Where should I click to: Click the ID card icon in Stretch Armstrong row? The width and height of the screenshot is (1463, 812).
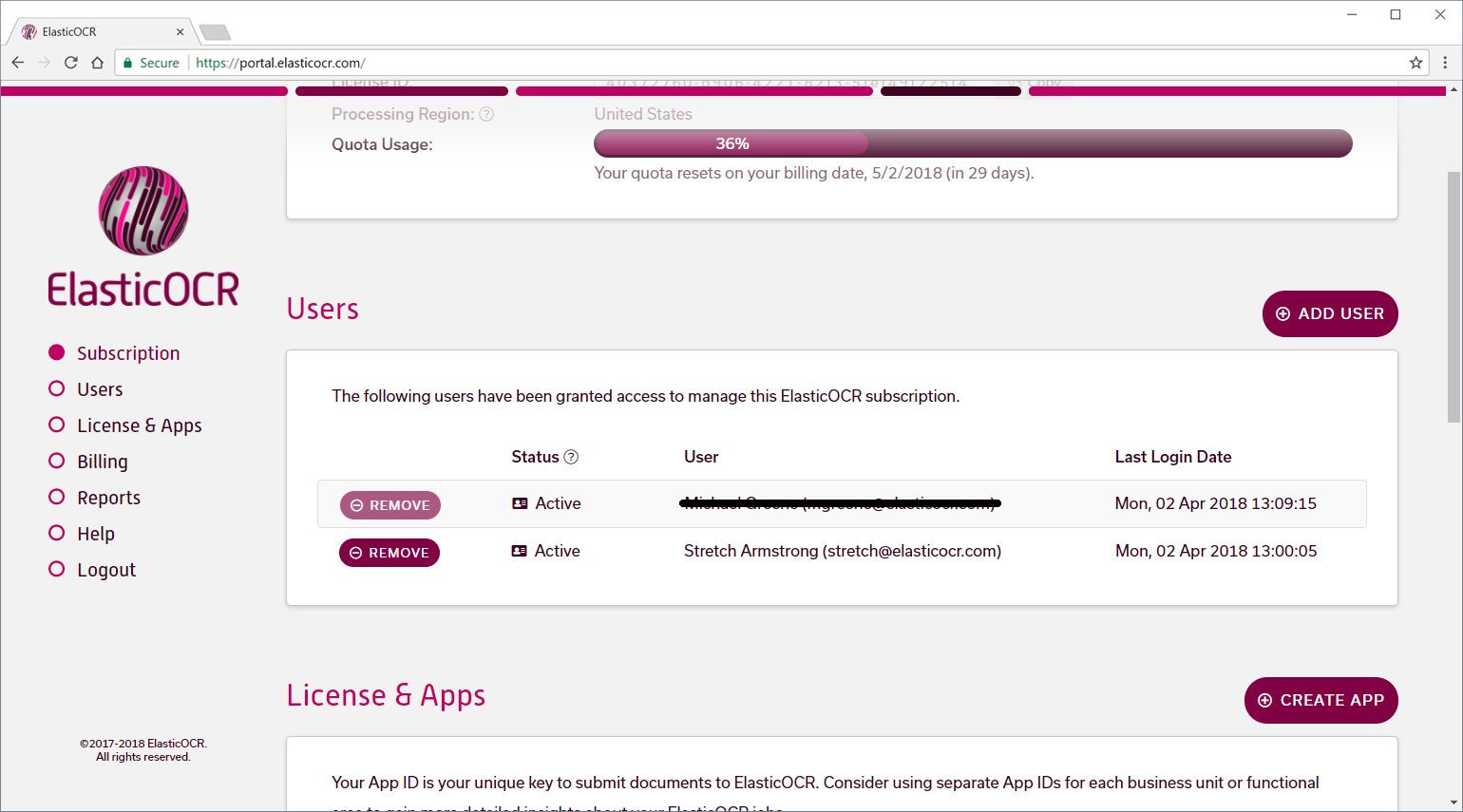[519, 551]
